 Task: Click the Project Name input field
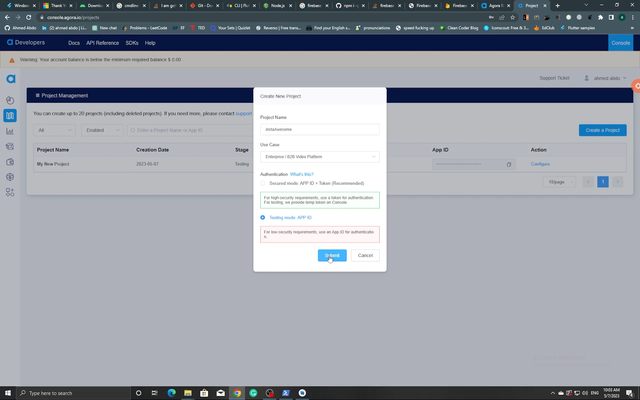[320, 129]
